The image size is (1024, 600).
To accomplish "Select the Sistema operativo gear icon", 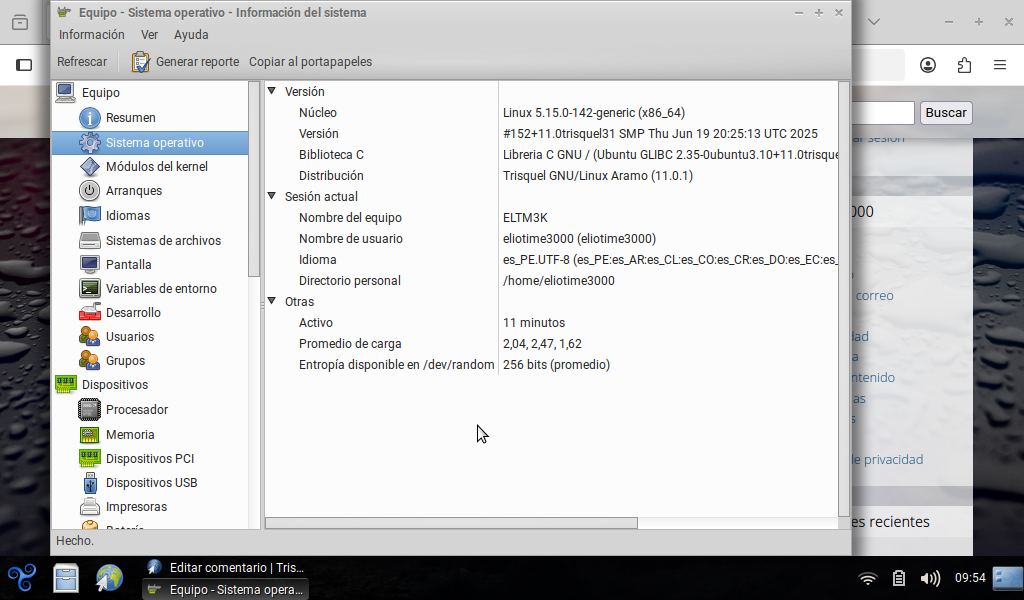I will pyautogui.click(x=89, y=142).
